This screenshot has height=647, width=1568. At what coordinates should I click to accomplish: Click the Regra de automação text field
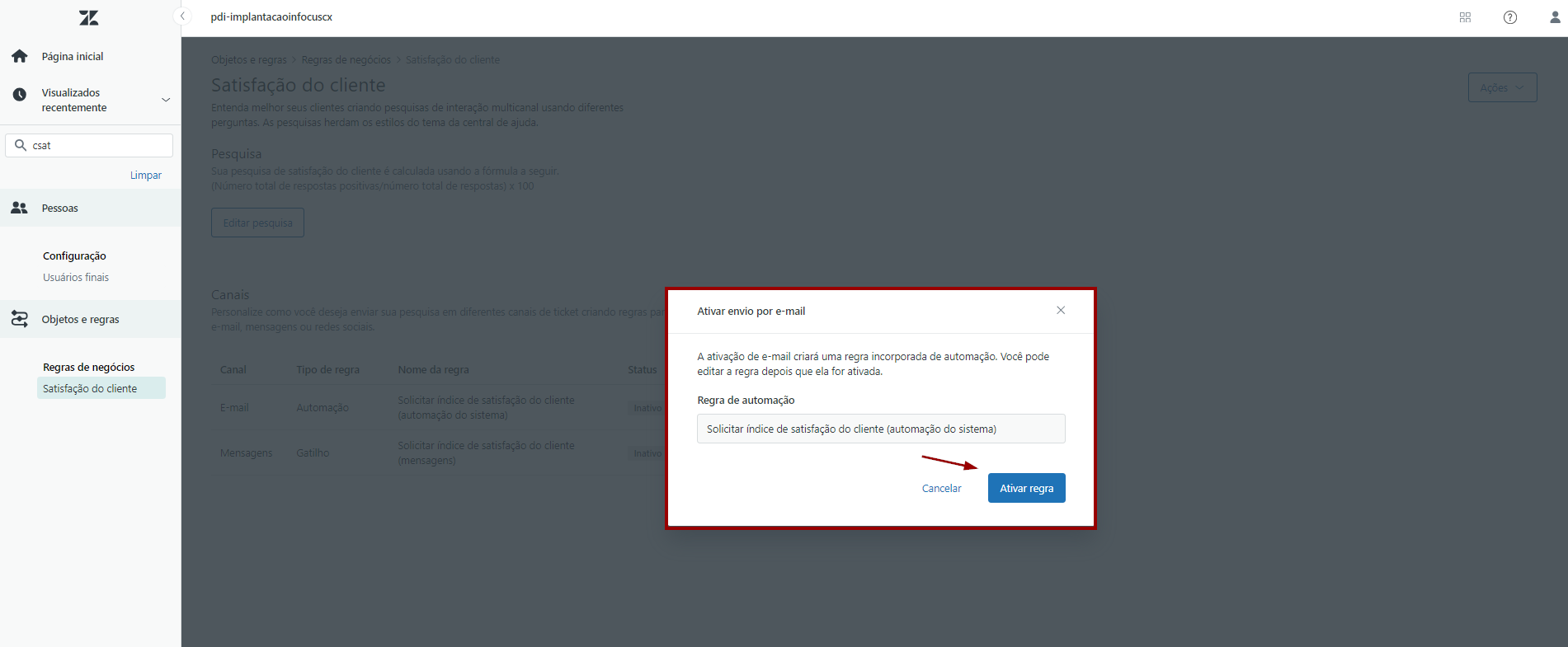click(880, 429)
